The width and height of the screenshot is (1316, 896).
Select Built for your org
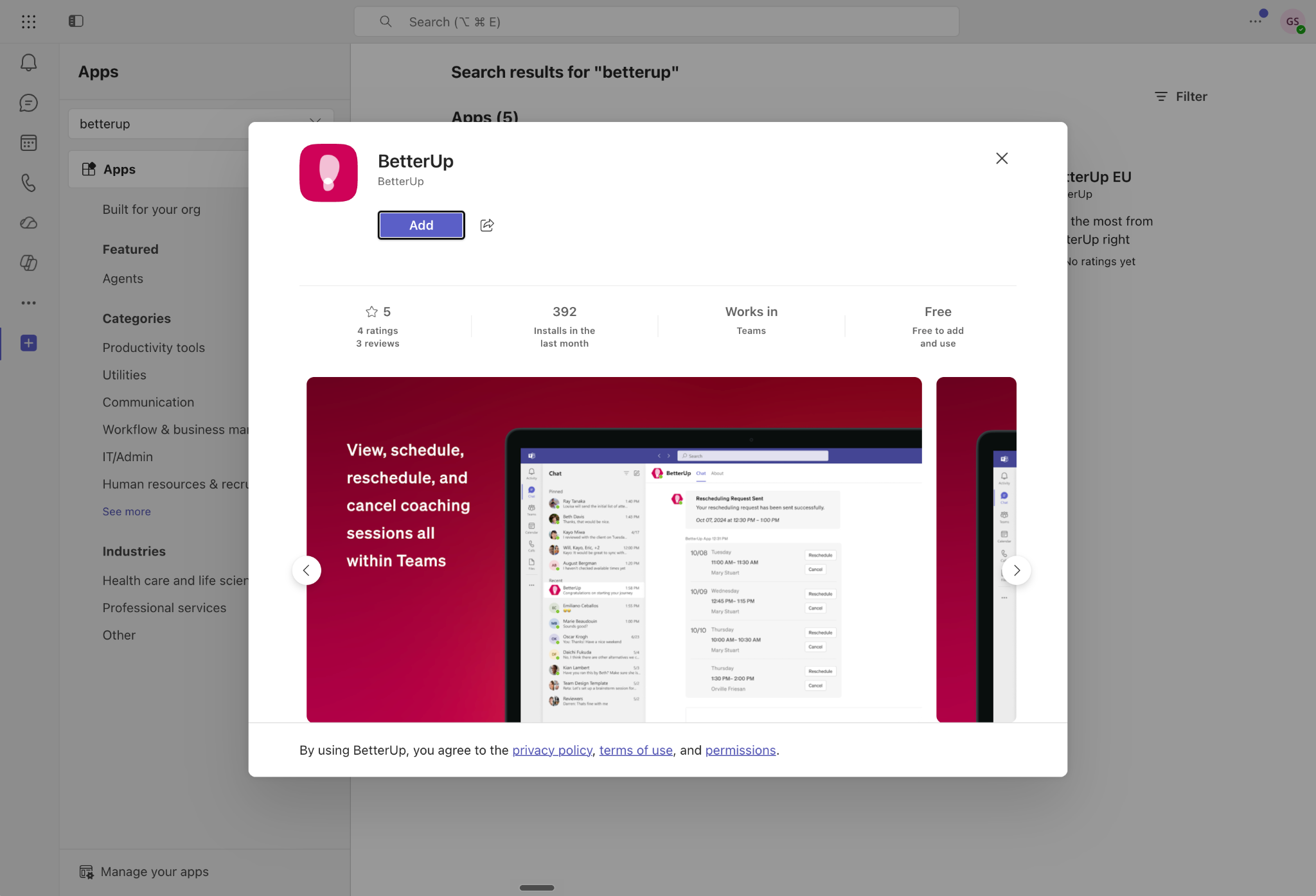click(151, 209)
